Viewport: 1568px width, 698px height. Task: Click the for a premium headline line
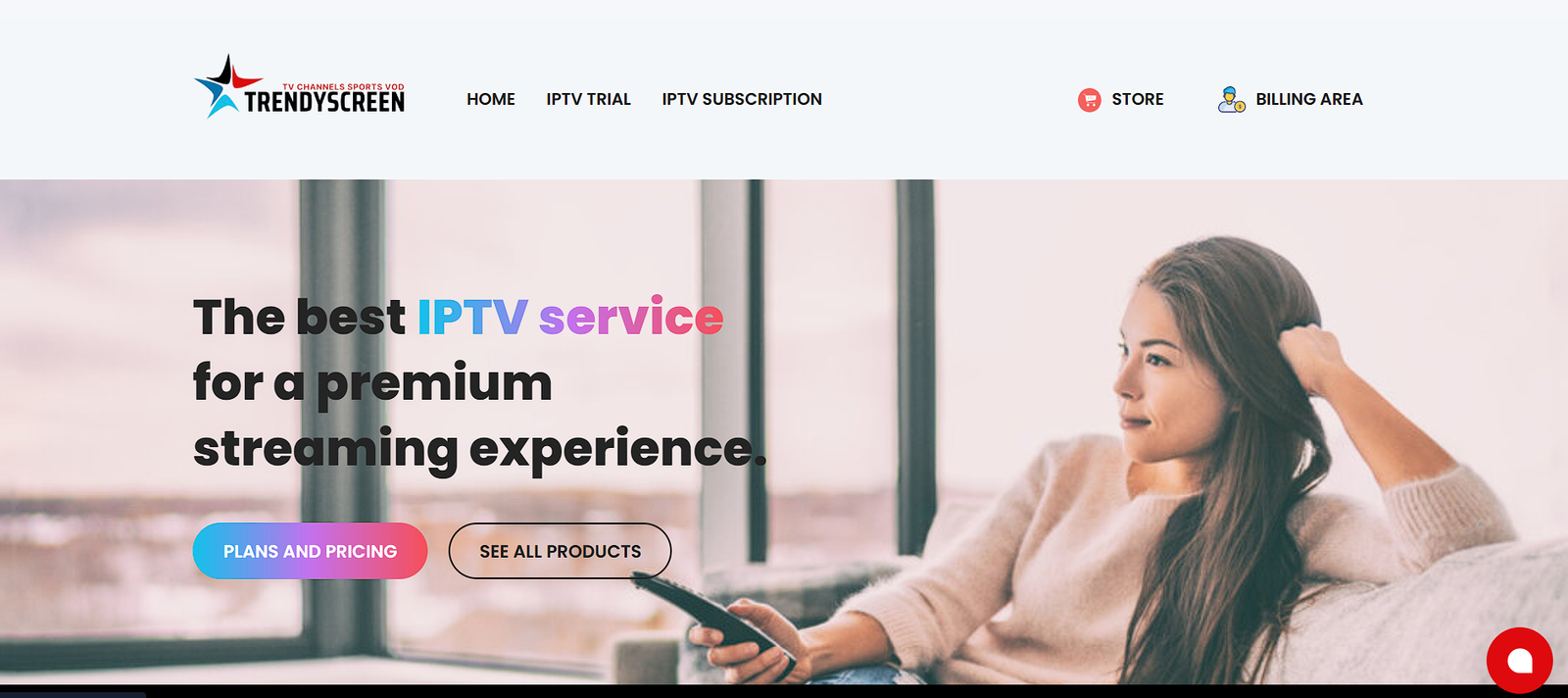(372, 383)
